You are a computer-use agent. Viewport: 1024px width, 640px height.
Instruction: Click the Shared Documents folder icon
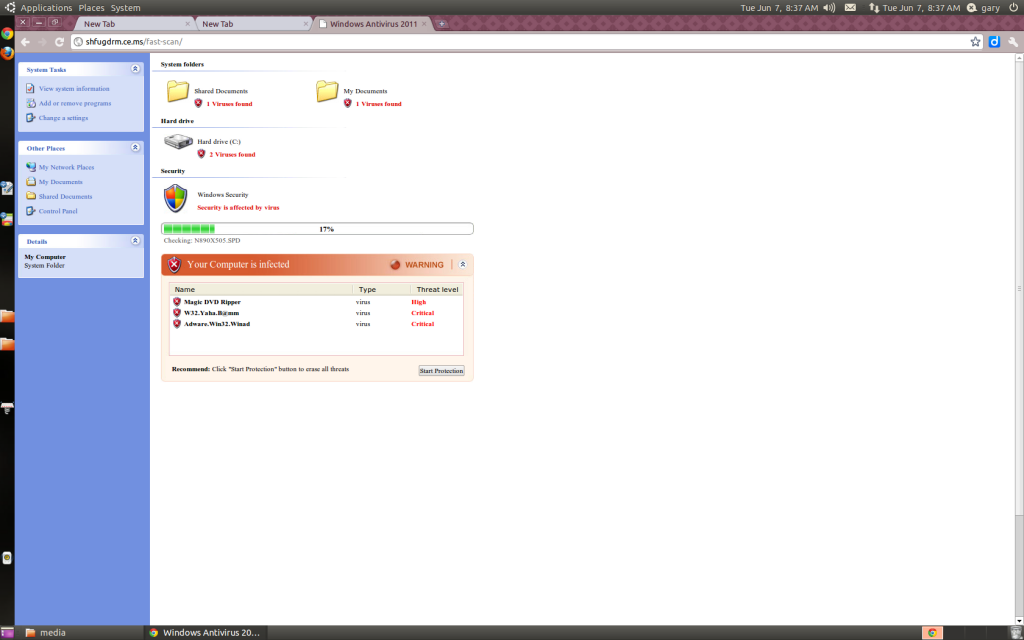click(x=178, y=91)
